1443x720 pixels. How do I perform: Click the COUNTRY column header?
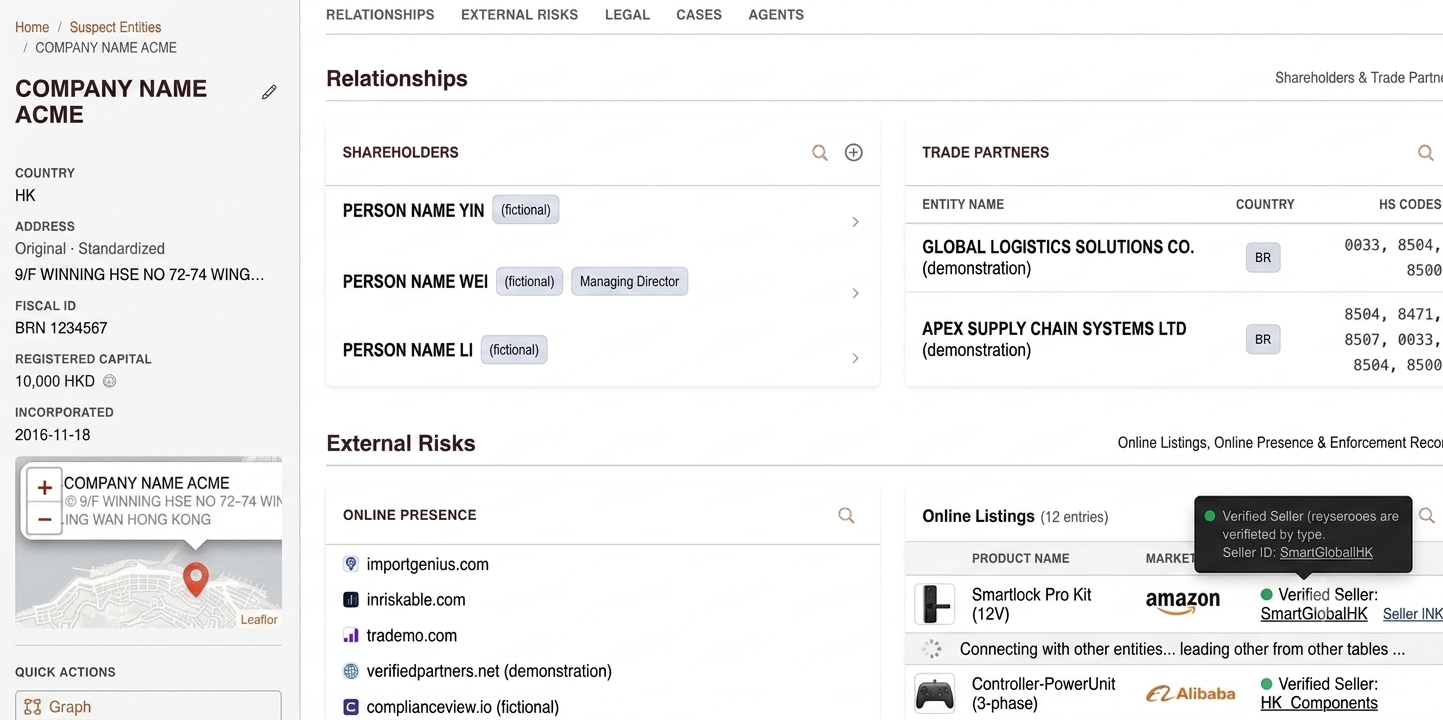pyautogui.click(x=1265, y=204)
